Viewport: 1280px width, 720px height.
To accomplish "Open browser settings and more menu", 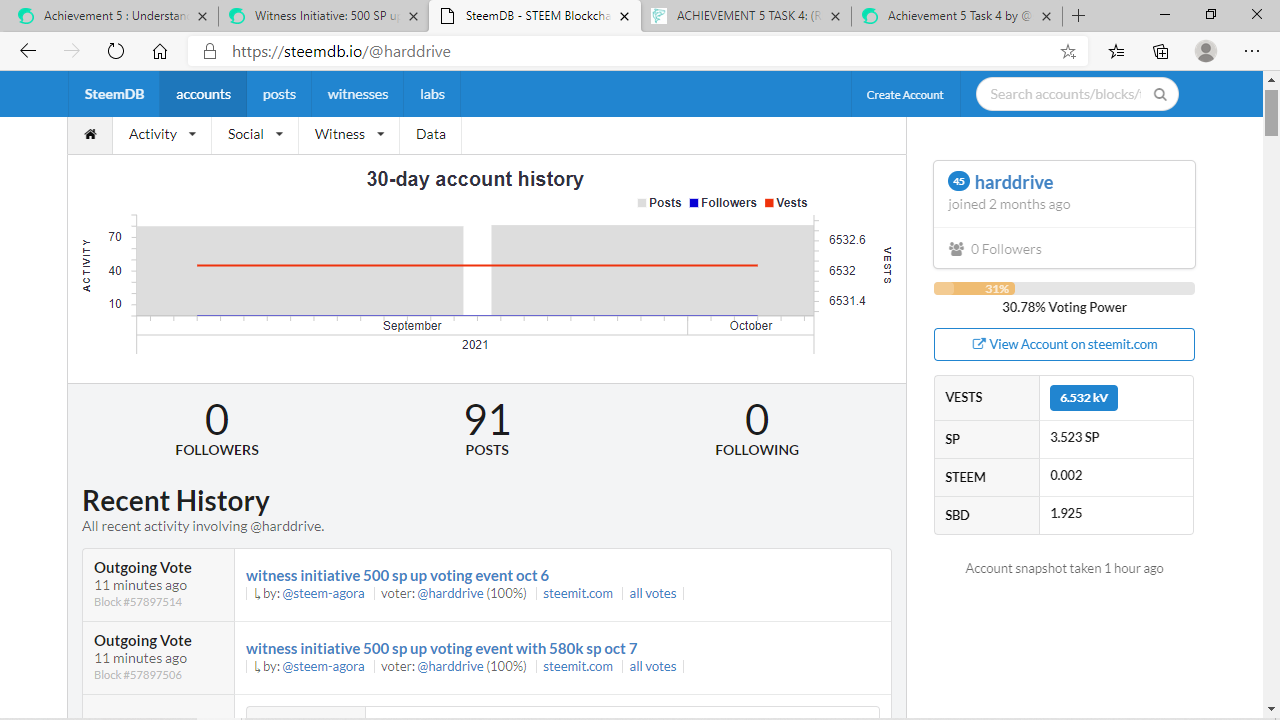I will [x=1252, y=52].
